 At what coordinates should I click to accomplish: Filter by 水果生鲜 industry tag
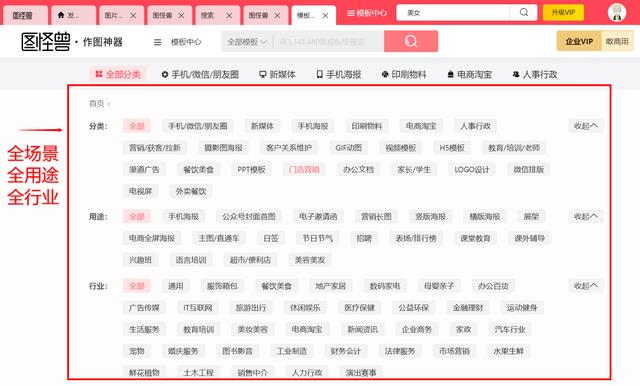coord(508,351)
